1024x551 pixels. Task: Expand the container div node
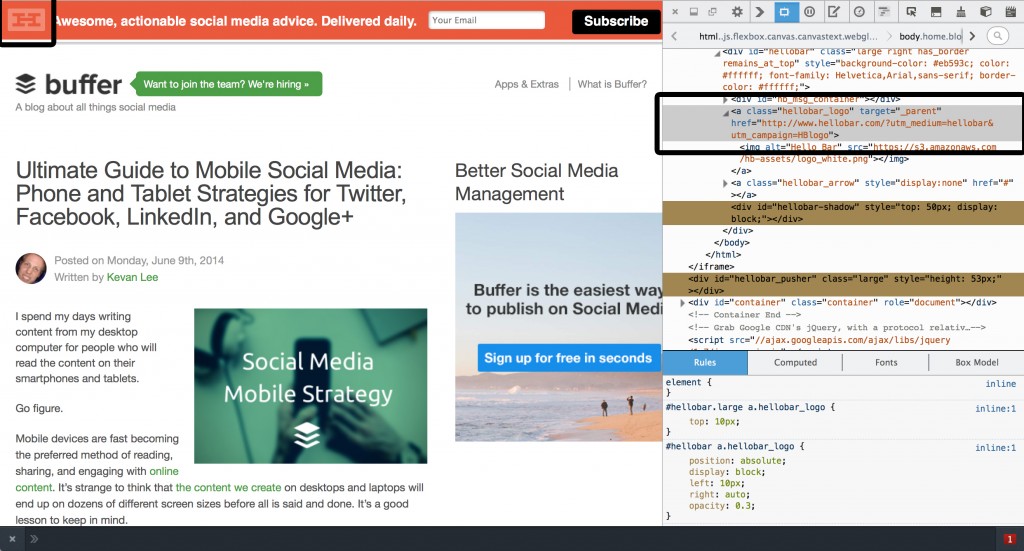pyautogui.click(x=682, y=303)
